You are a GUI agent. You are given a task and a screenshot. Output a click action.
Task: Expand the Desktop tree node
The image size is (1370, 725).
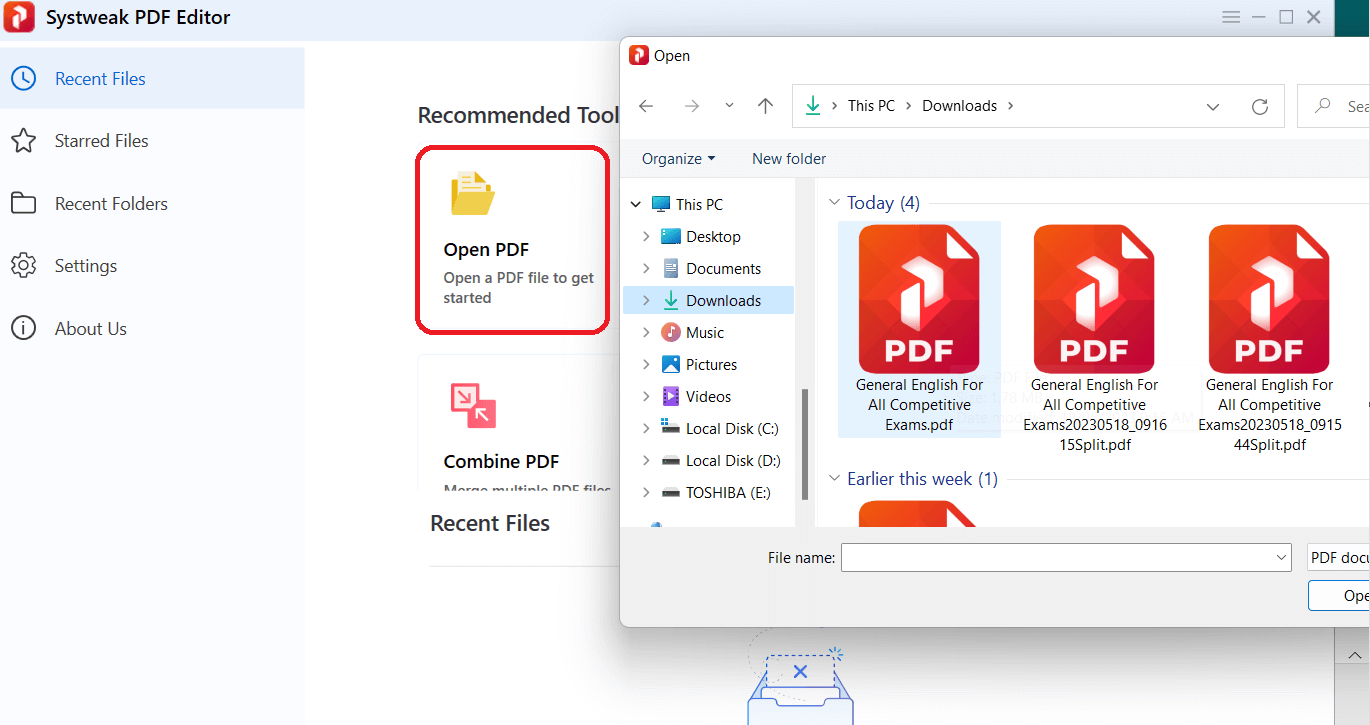(x=646, y=237)
